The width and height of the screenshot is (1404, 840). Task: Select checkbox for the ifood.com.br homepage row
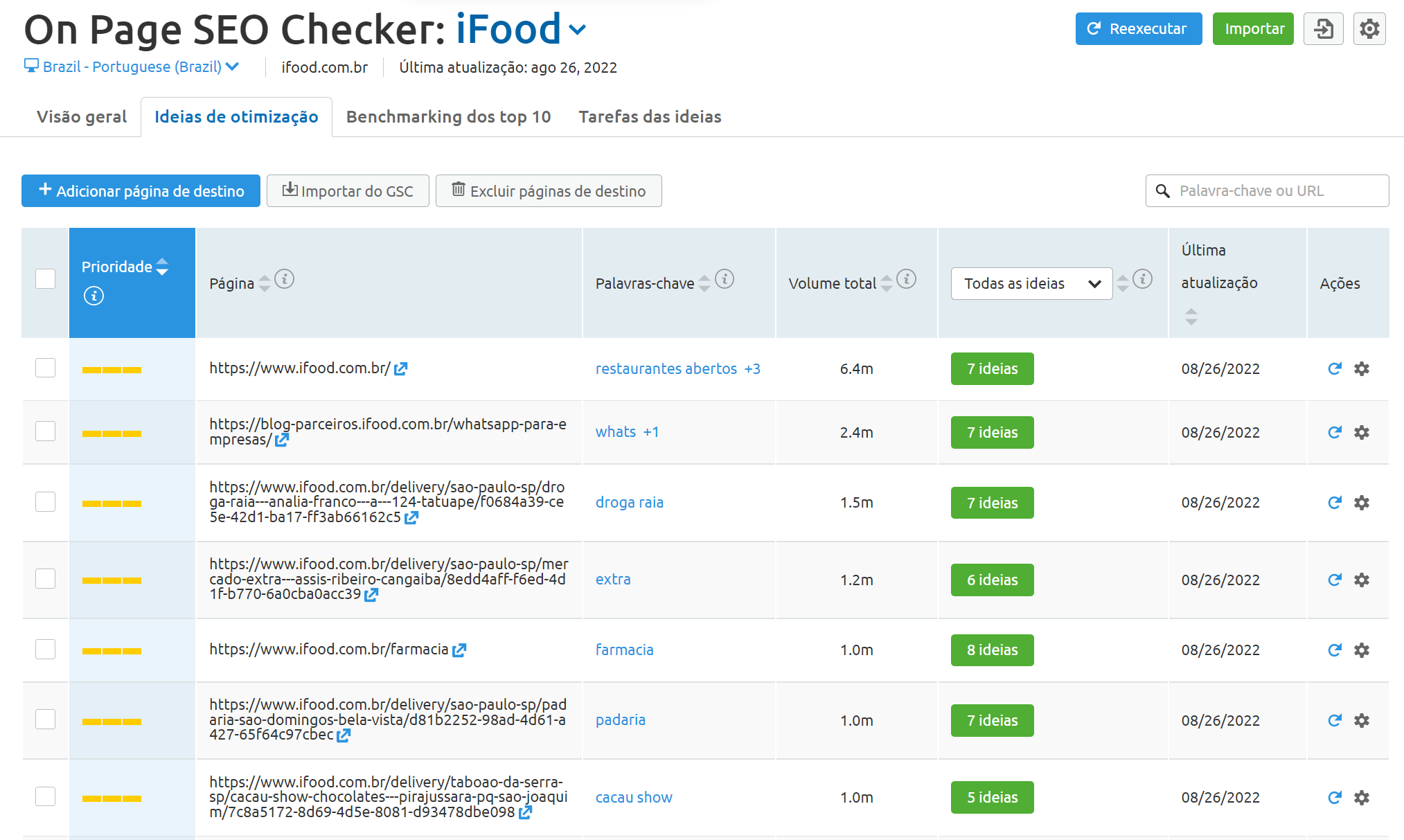point(46,368)
